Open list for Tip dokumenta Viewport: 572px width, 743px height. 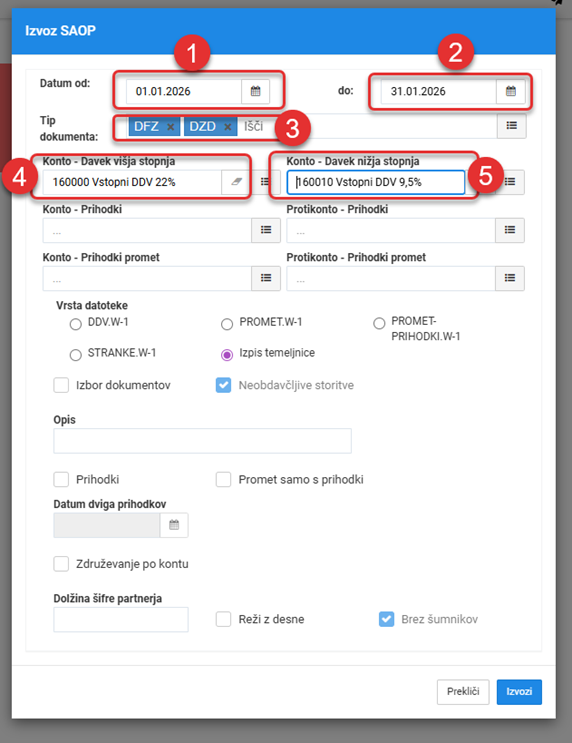511,126
